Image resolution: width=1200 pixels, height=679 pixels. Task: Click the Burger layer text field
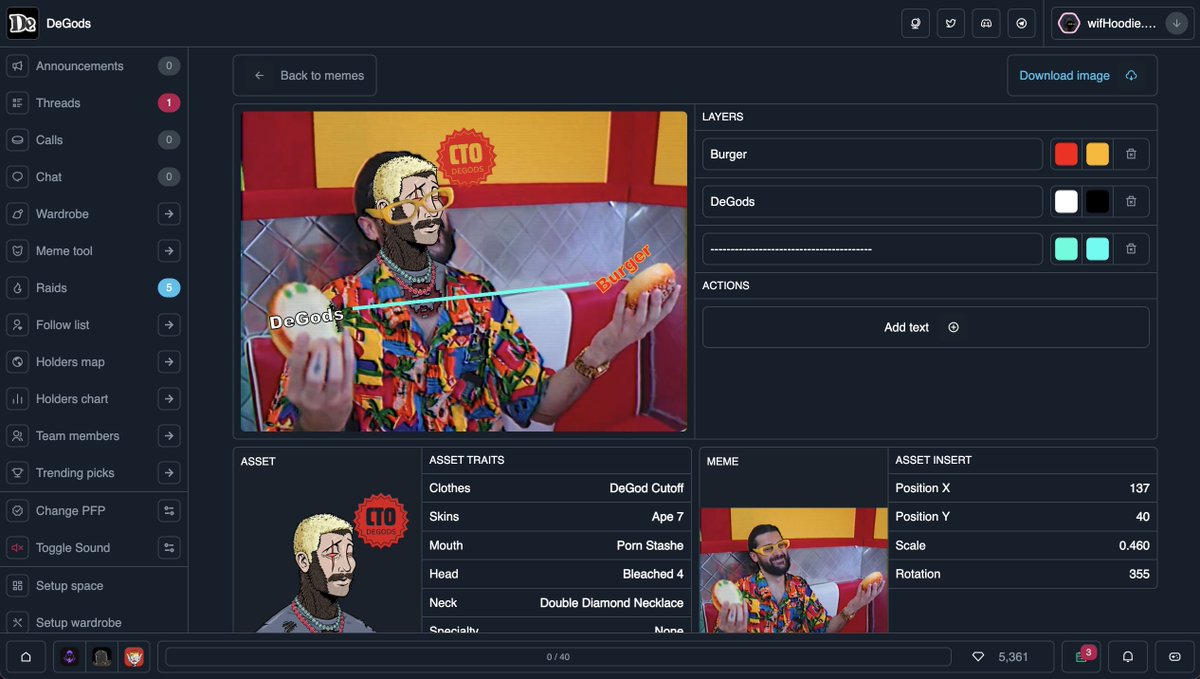click(x=872, y=154)
